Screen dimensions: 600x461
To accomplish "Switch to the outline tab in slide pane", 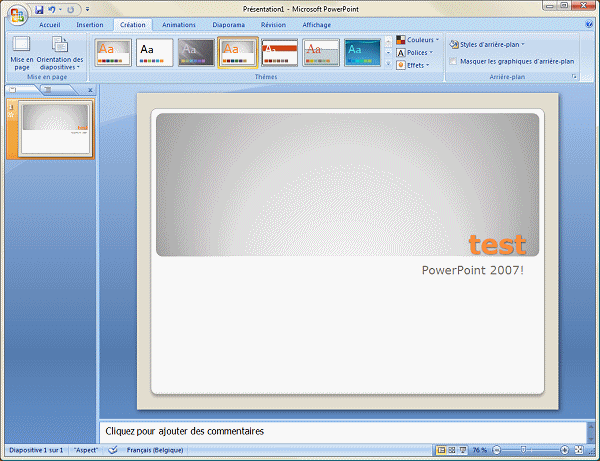I will coord(50,90).
